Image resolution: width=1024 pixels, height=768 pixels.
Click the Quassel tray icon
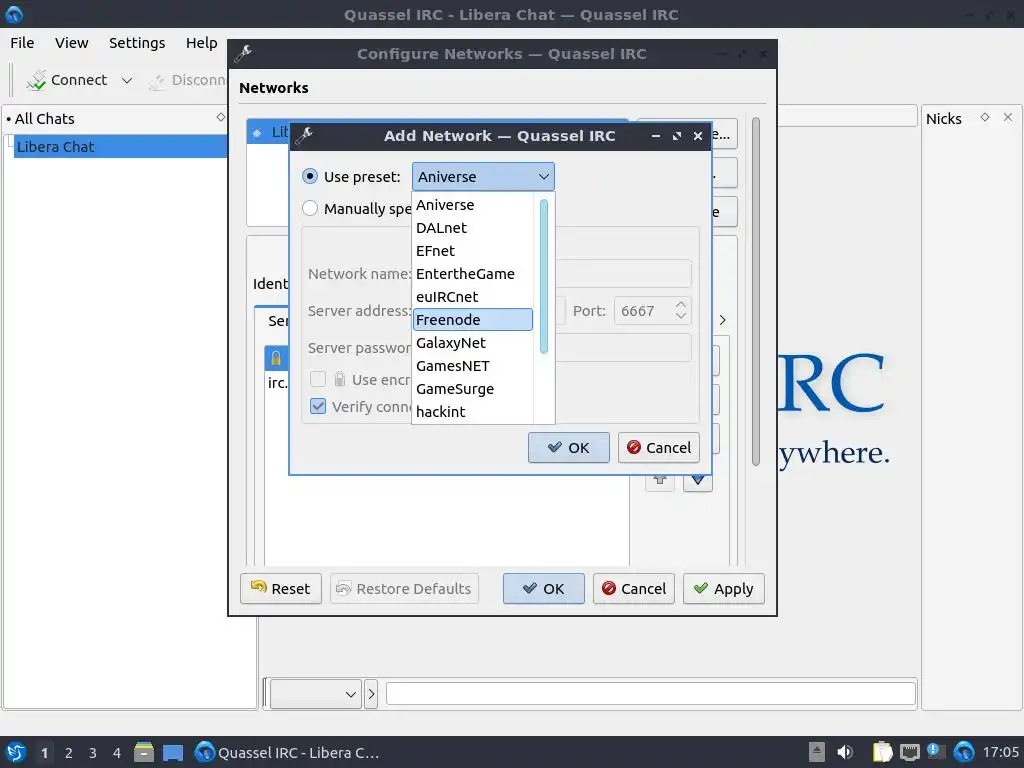click(964, 752)
